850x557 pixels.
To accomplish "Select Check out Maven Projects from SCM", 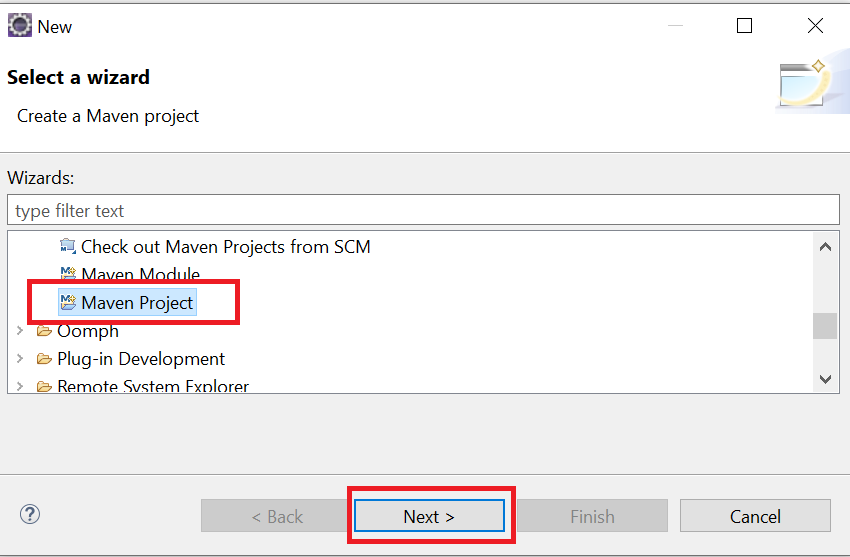I will point(225,246).
